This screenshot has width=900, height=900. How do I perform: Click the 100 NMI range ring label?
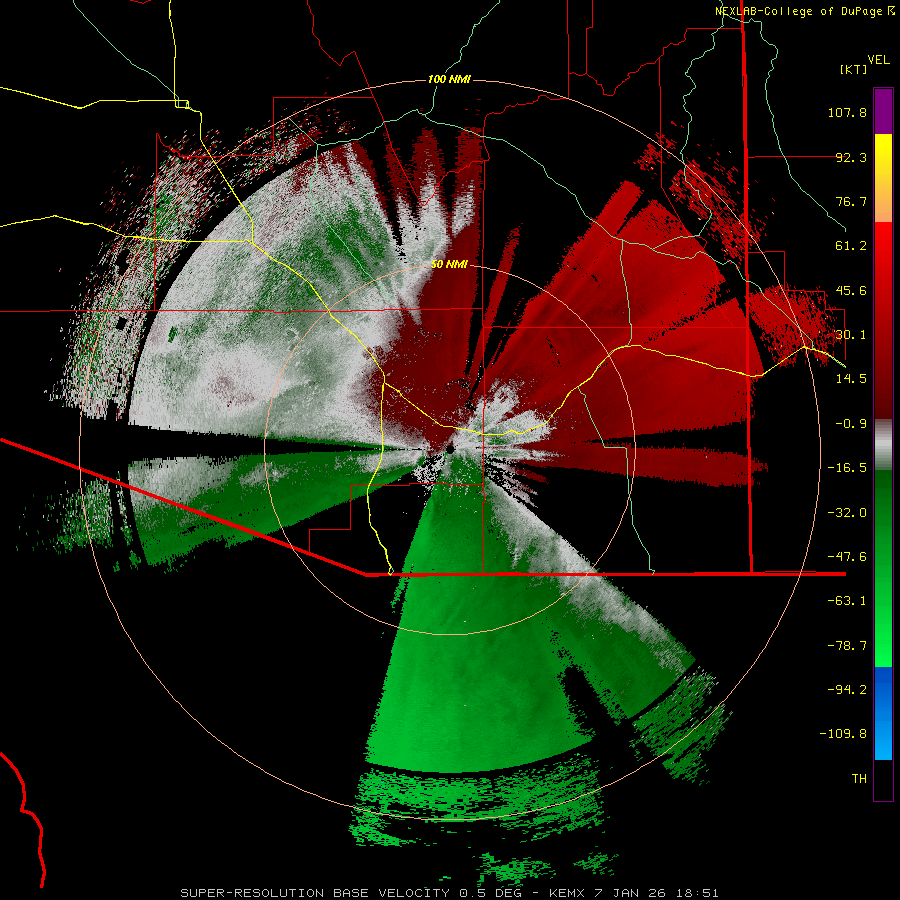[449, 79]
